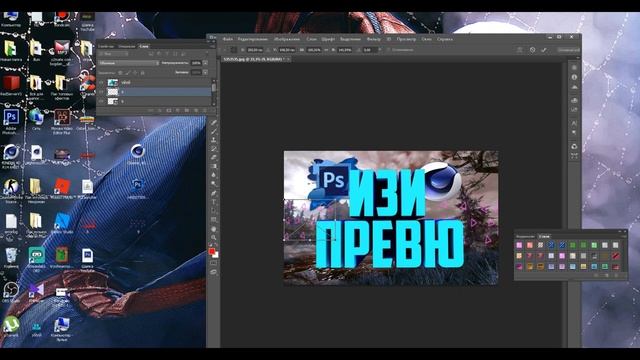Open the Opacity slider dropdown arrow
This screenshot has height=360, width=640.
click(x=205, y=63)
